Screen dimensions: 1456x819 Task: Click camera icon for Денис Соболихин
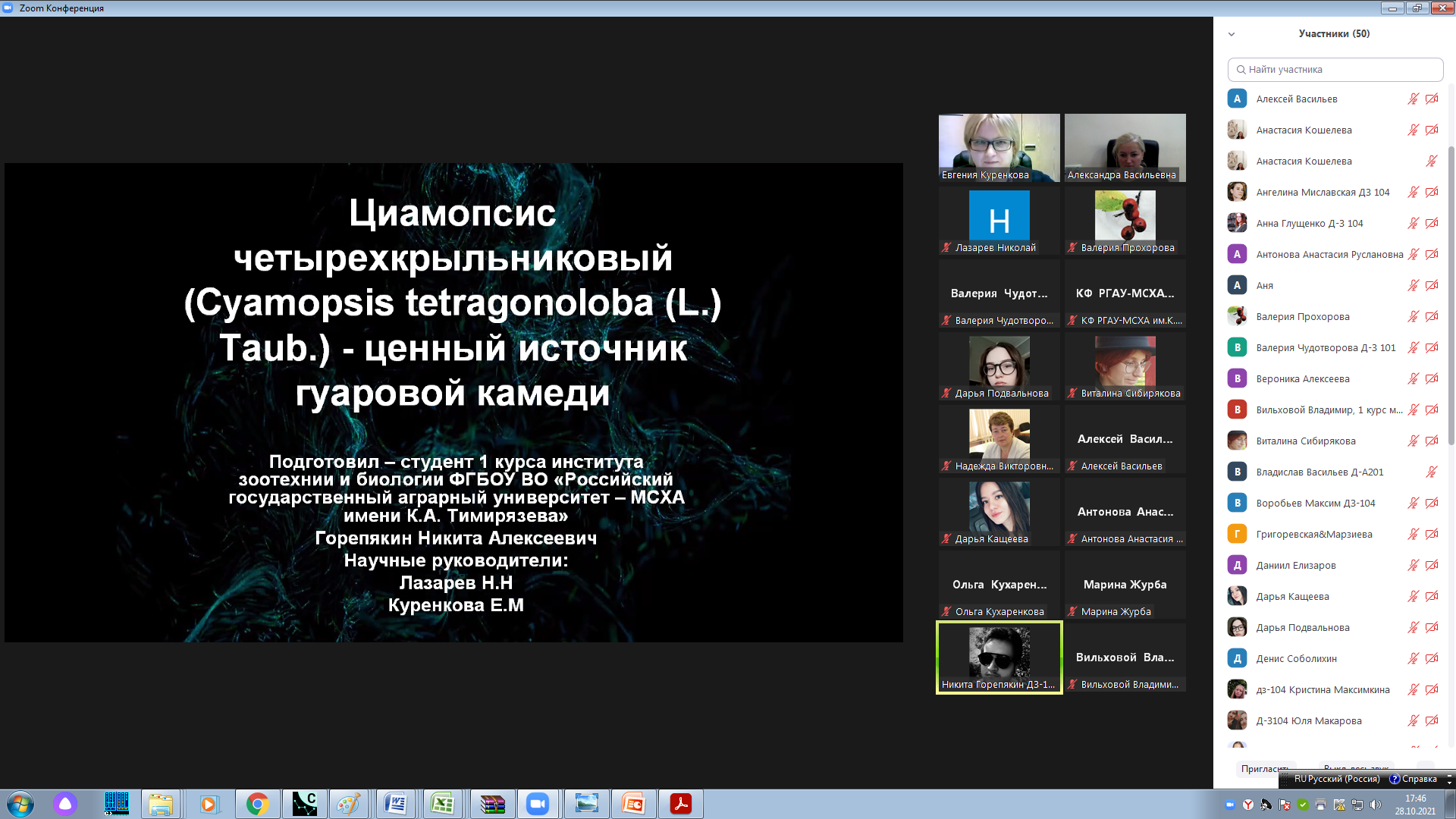(x=1432, y=659)
